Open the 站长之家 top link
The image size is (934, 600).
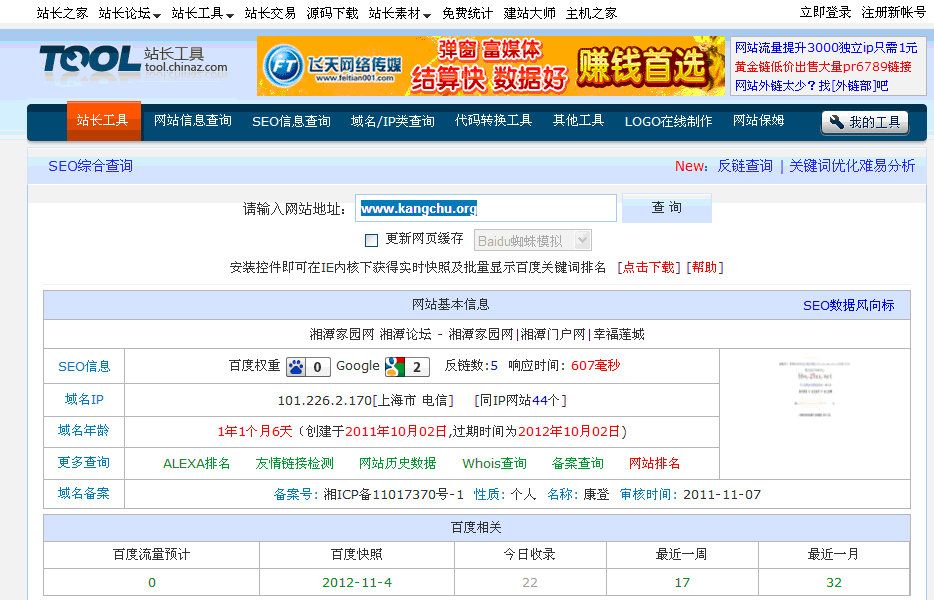click(x=62, y=13)
